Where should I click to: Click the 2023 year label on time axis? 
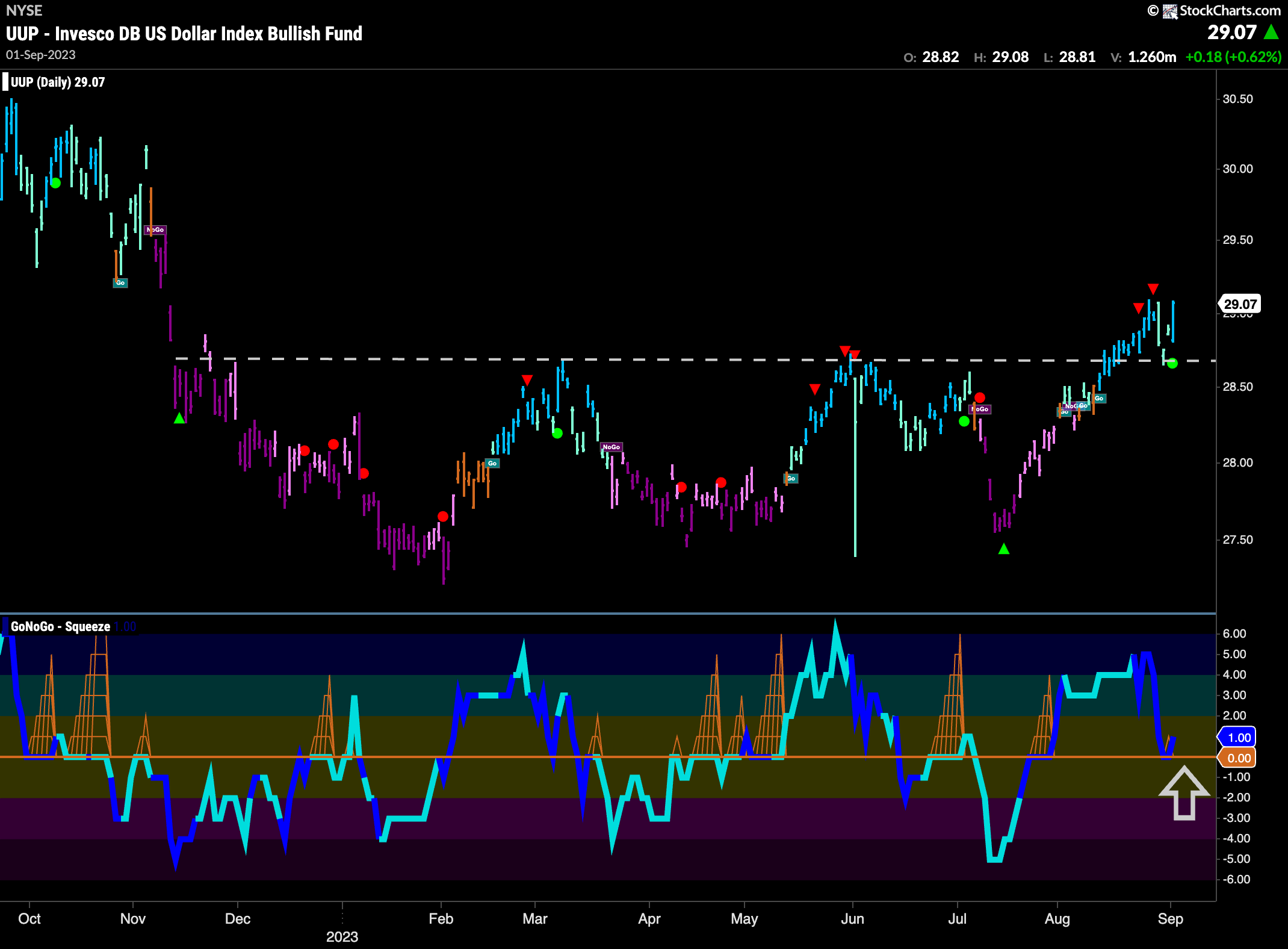click(x=342, y=936)
